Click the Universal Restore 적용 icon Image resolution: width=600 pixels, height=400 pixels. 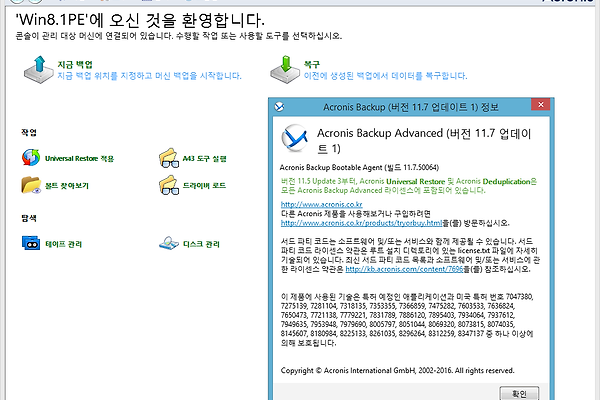[x=28, y=157]
